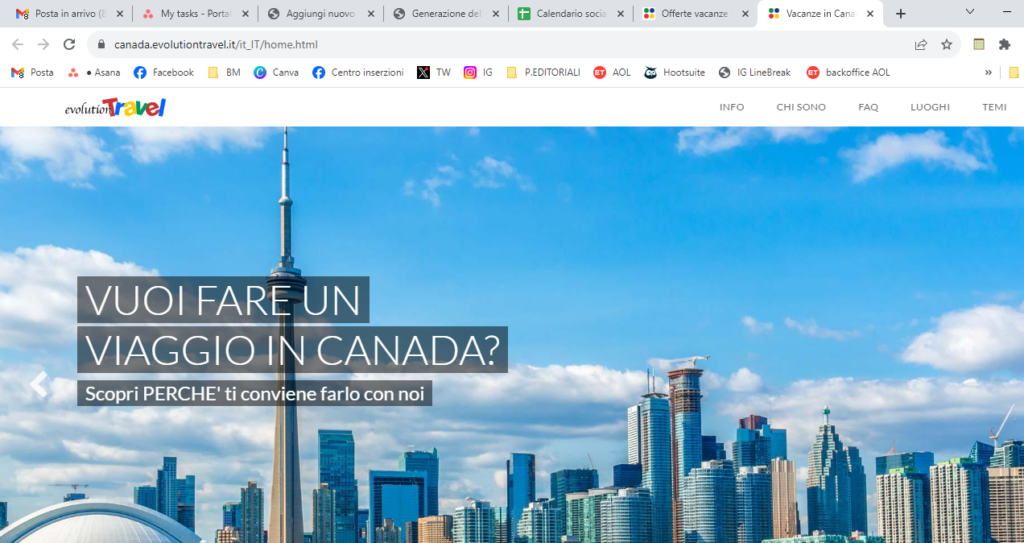This screenshot has height=543, width=1024.
Task: Open the LUOGHI navigation item
Action: pos(930,107)
